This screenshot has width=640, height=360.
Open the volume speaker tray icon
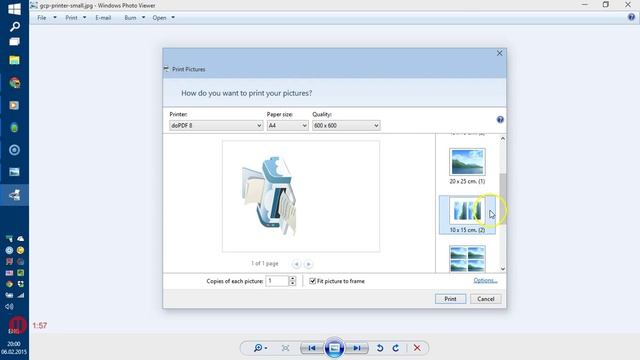(9, 307)
